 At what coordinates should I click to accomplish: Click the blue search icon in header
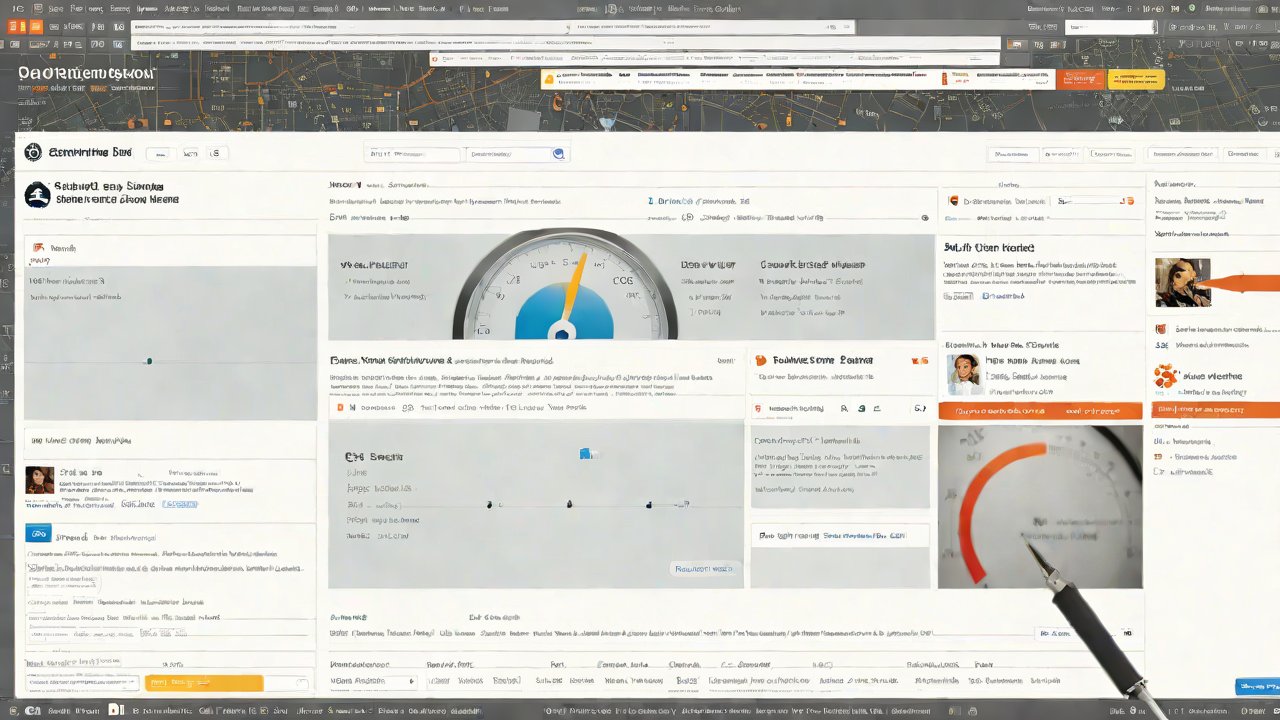[558, 154]
